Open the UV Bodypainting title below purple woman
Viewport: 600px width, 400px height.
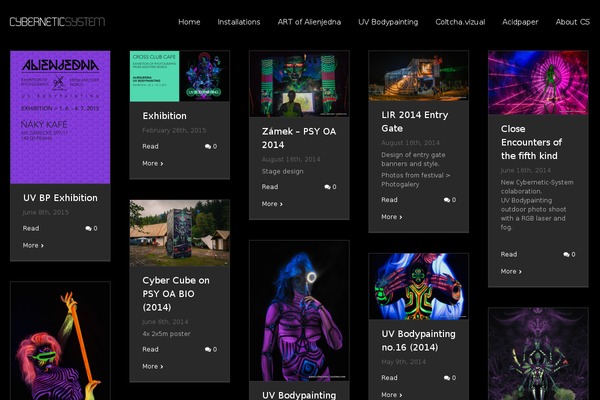pyautogui.click(x=299, y=395)
